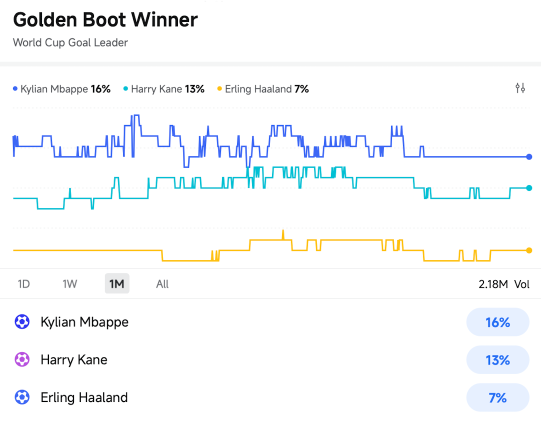Click the 7% button for Haaland
The width and height of the screenshot is (541, 422).
[x=498, y=398]
